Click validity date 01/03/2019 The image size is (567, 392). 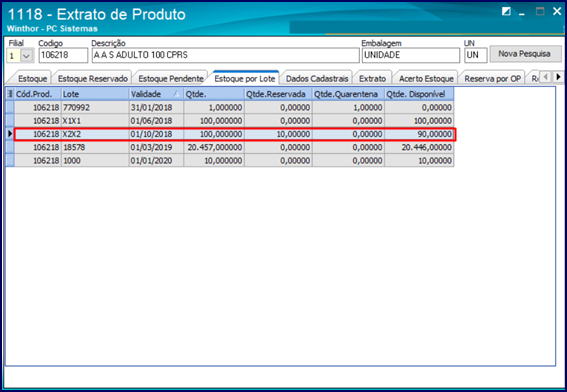(x=156, y=148)
